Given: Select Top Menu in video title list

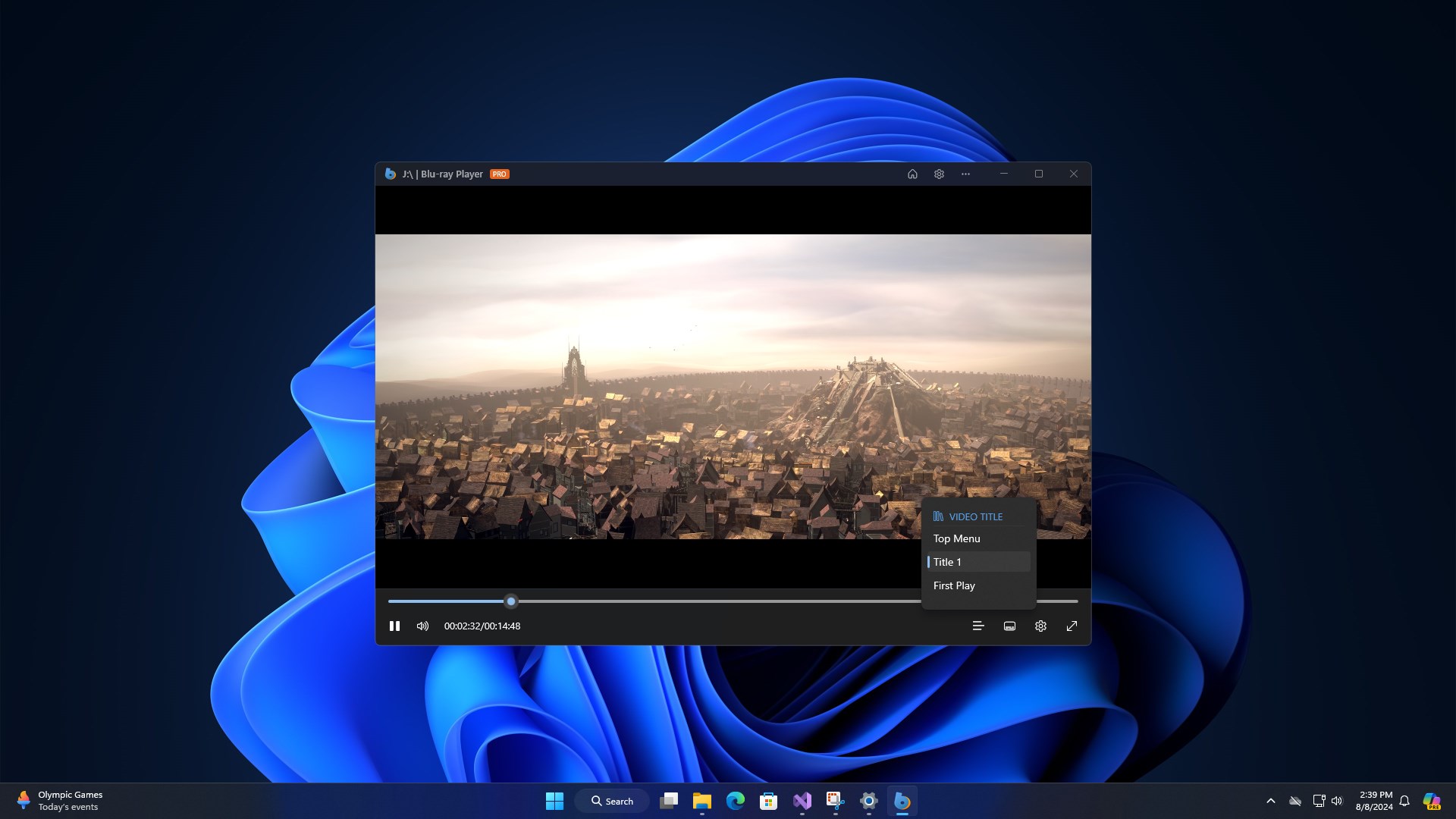Looking at the screenshot, I should pos(956,538).
